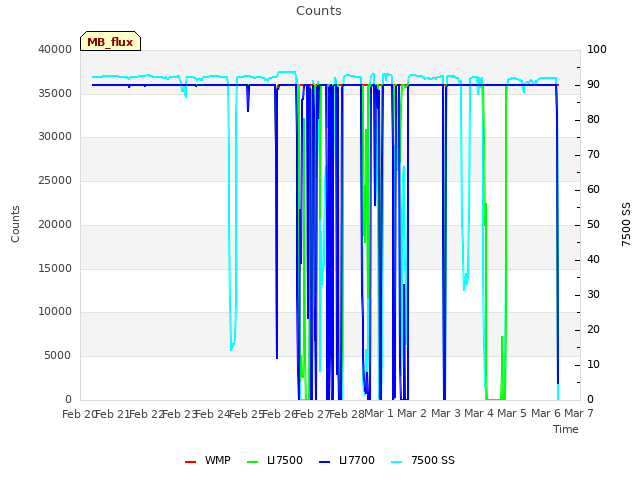Viewport: 640px width, 480px height.
Task: Click the 25000 tick on left axis
Action: tap(55, 180)
